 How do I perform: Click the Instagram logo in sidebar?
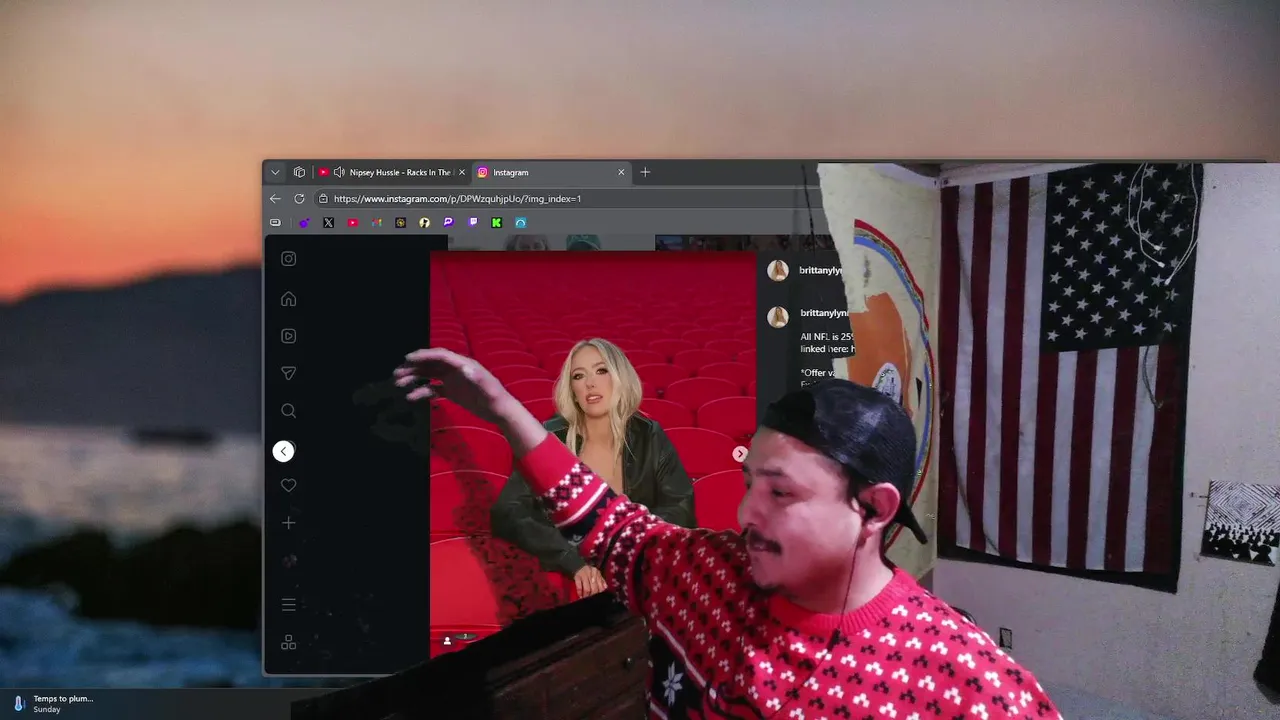(x=288, y=259)
